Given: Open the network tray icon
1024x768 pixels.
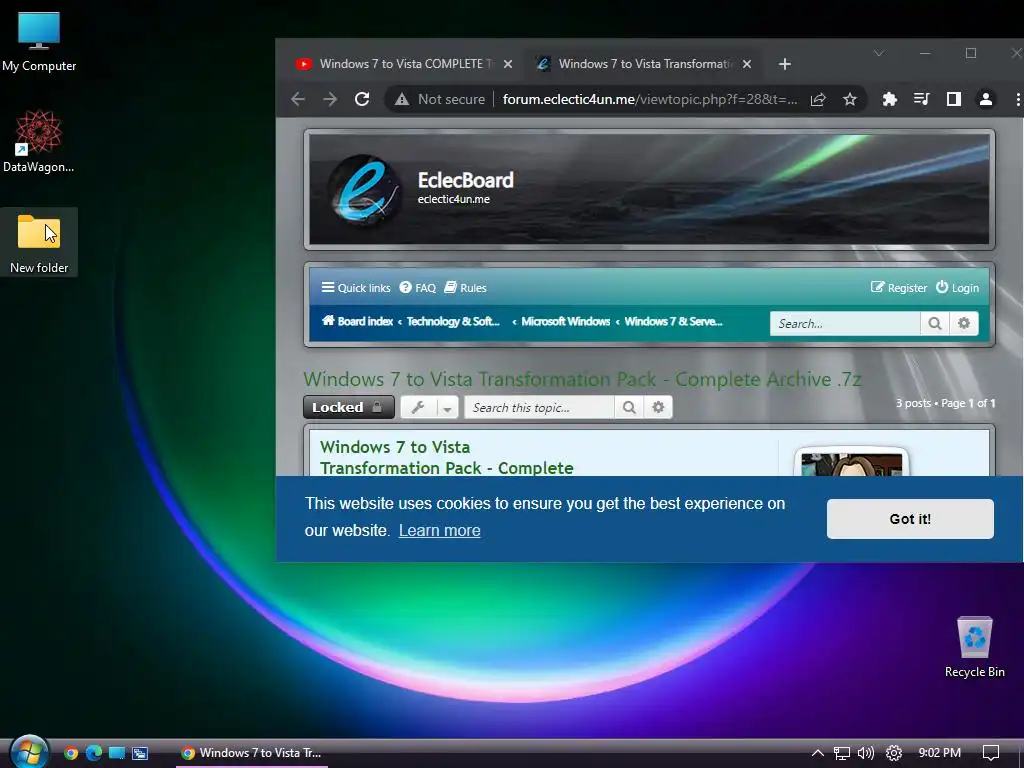Looking at the screenshot, I should pos(842,753).
